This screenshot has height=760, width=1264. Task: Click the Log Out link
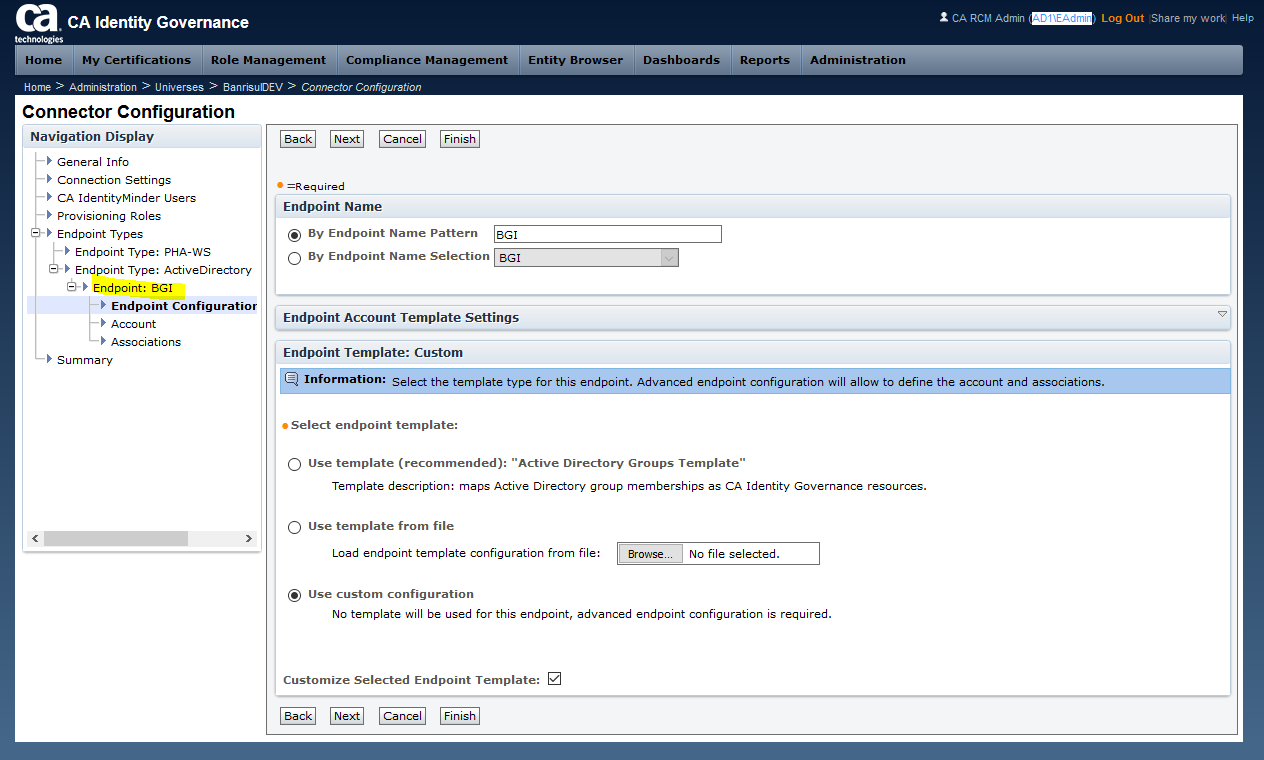coord(1123,18)
